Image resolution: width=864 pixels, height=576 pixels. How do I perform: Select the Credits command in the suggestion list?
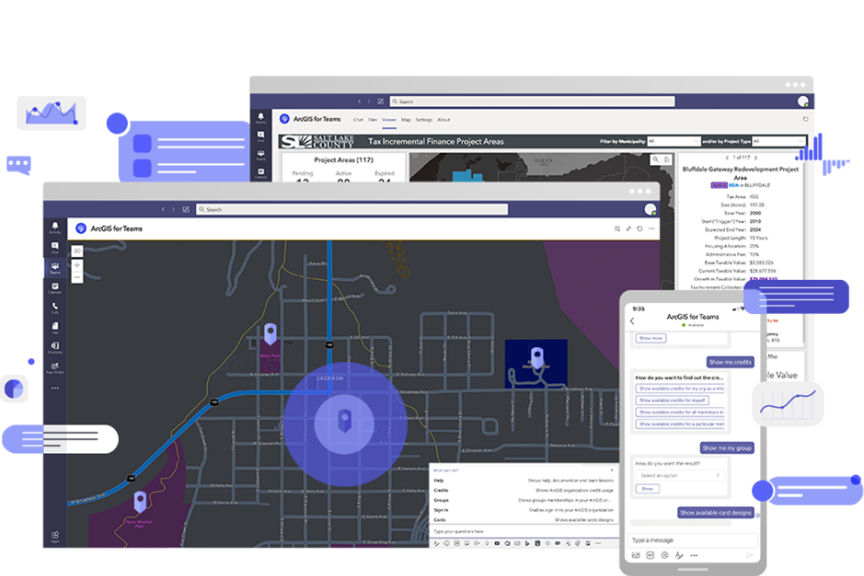click(439, 491)
